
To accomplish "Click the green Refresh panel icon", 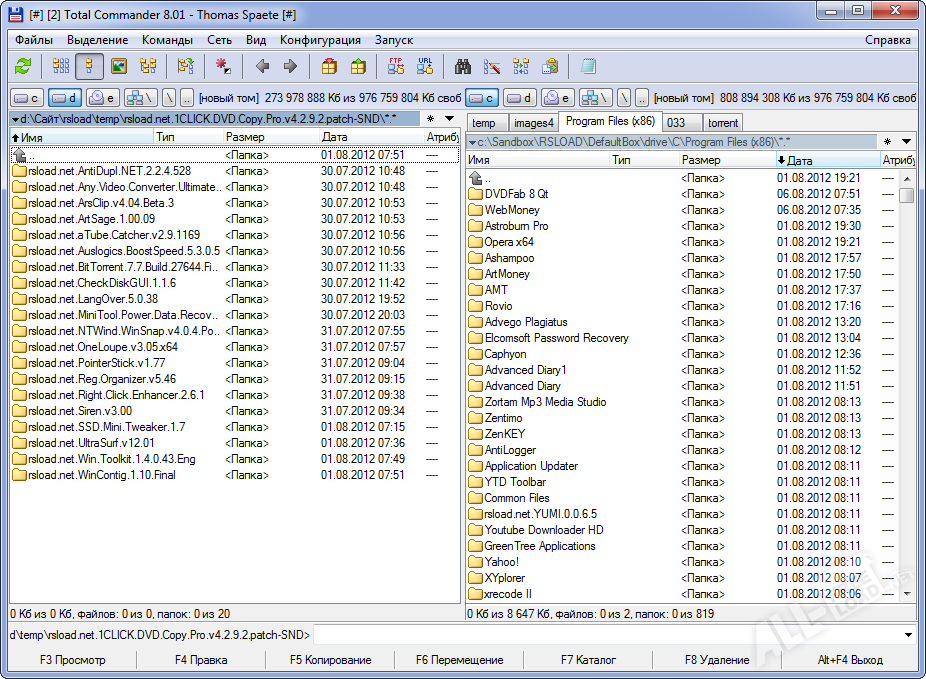I will tap(23, 67).
